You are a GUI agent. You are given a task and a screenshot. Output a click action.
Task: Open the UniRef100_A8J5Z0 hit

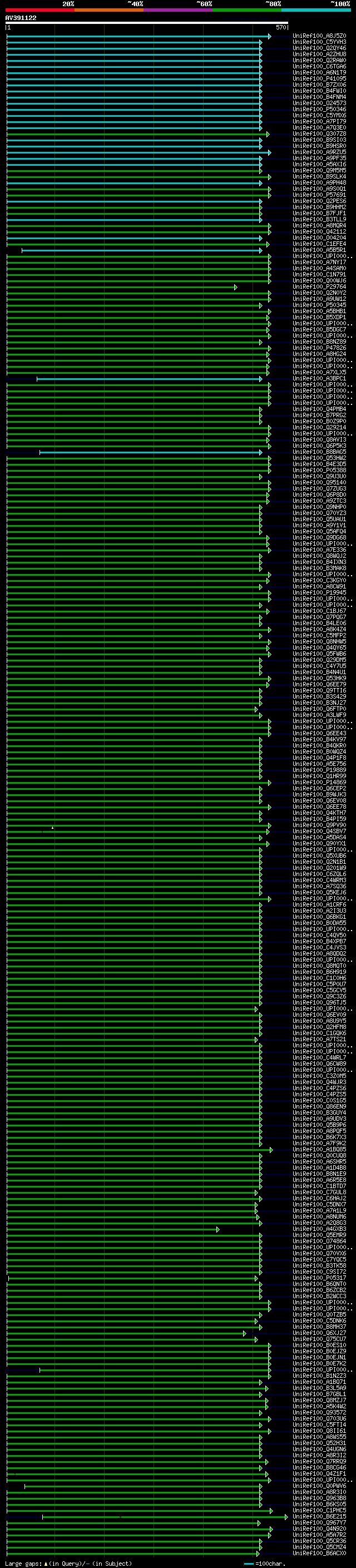tap(319, 36)
